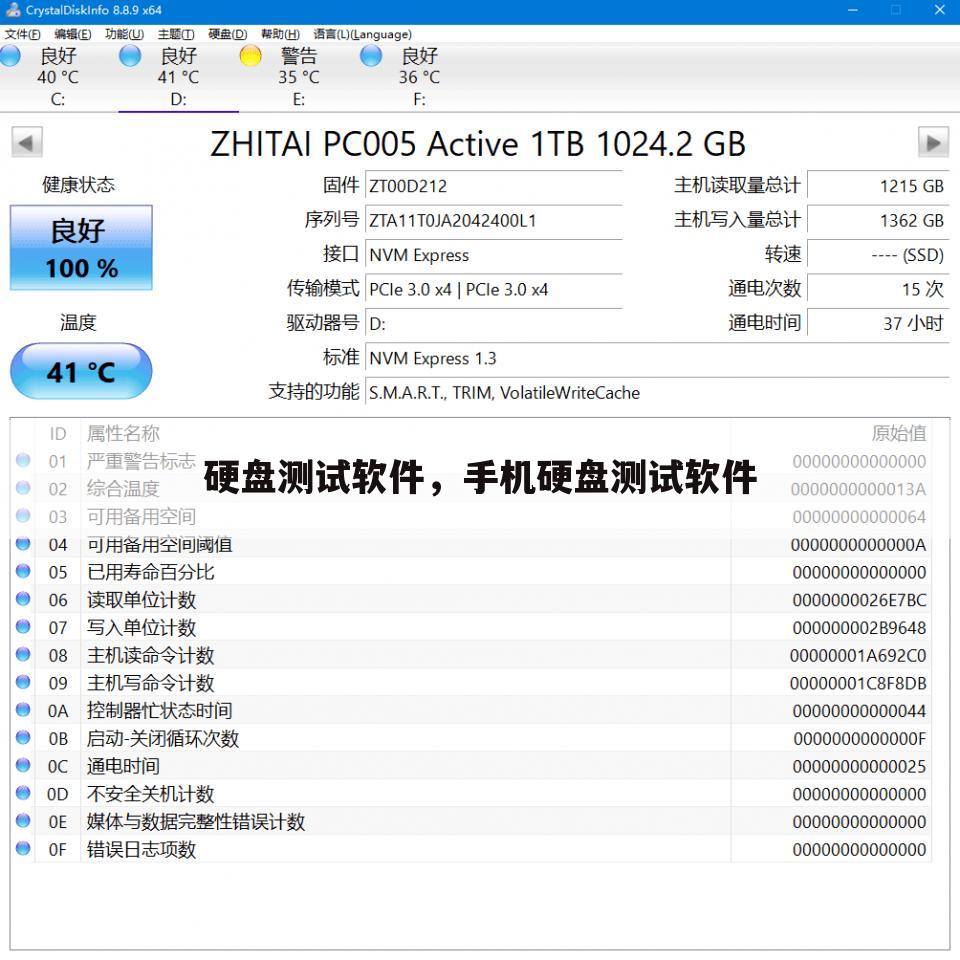This screenshot has width=960, height=960.
Task: Open the 帮助(H) menu
Action: pos(280,34)
